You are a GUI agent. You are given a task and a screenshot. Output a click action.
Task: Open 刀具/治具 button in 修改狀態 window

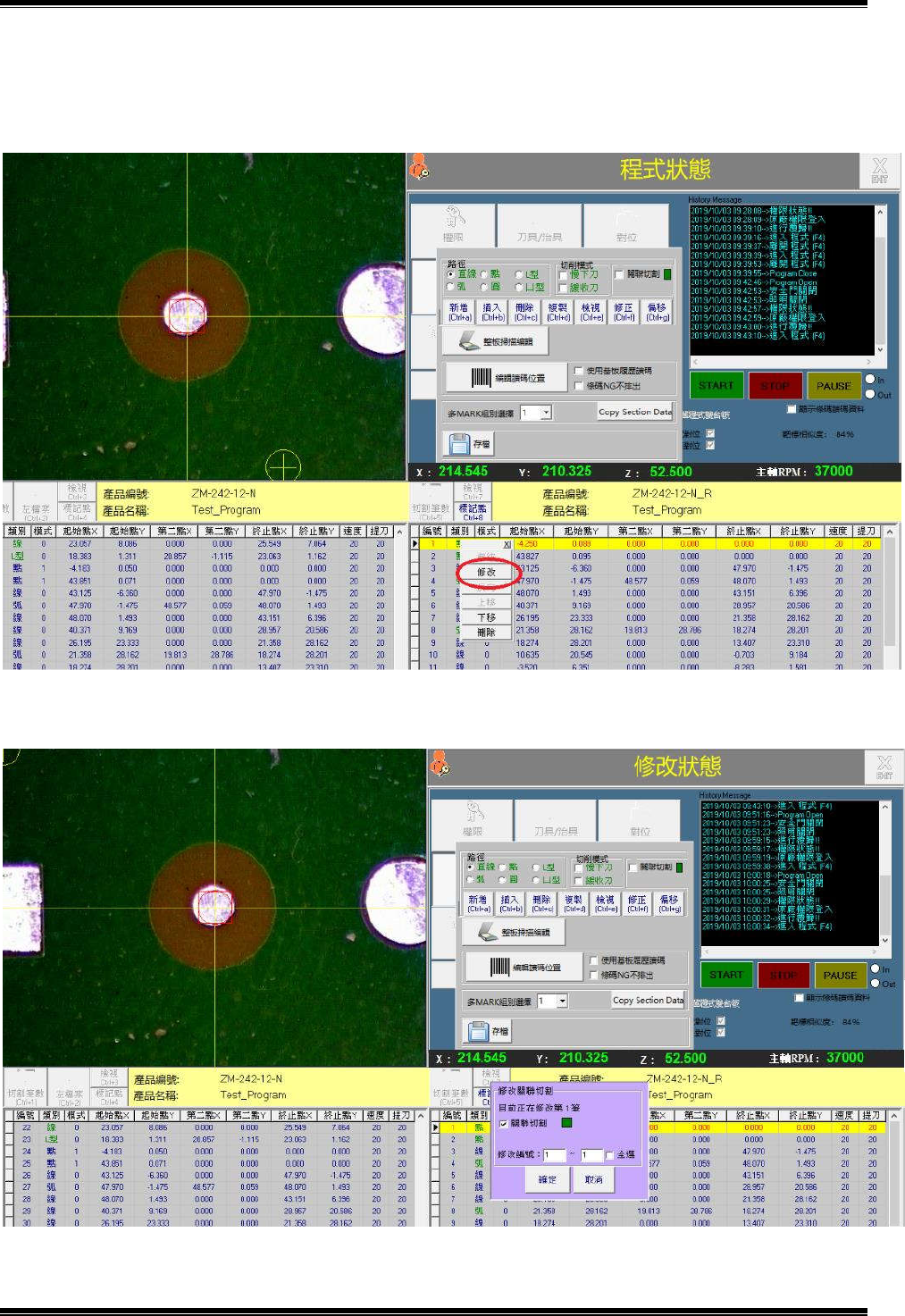(556, 819)
